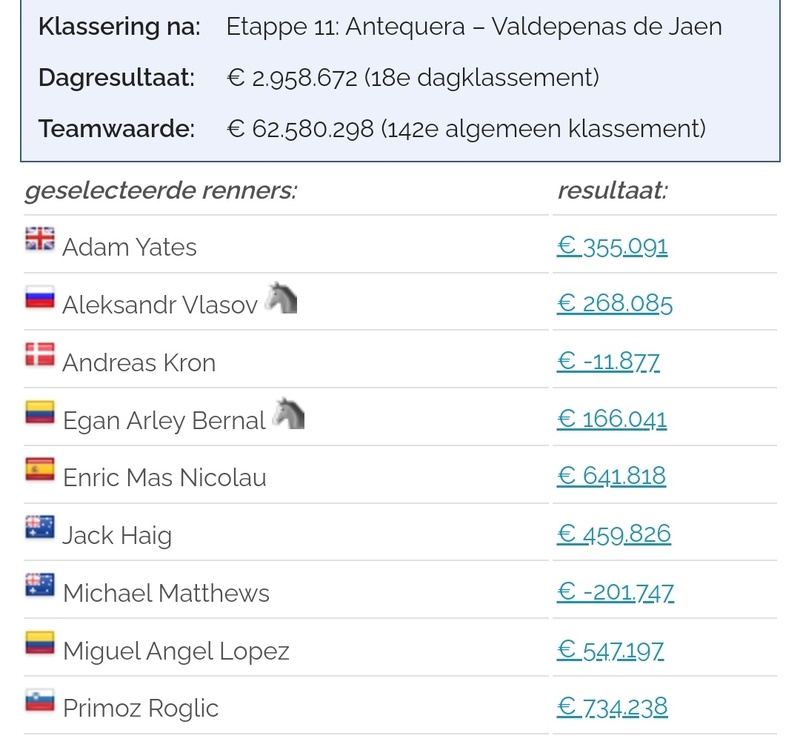Open Jack Haig result € 459.826

613,535
